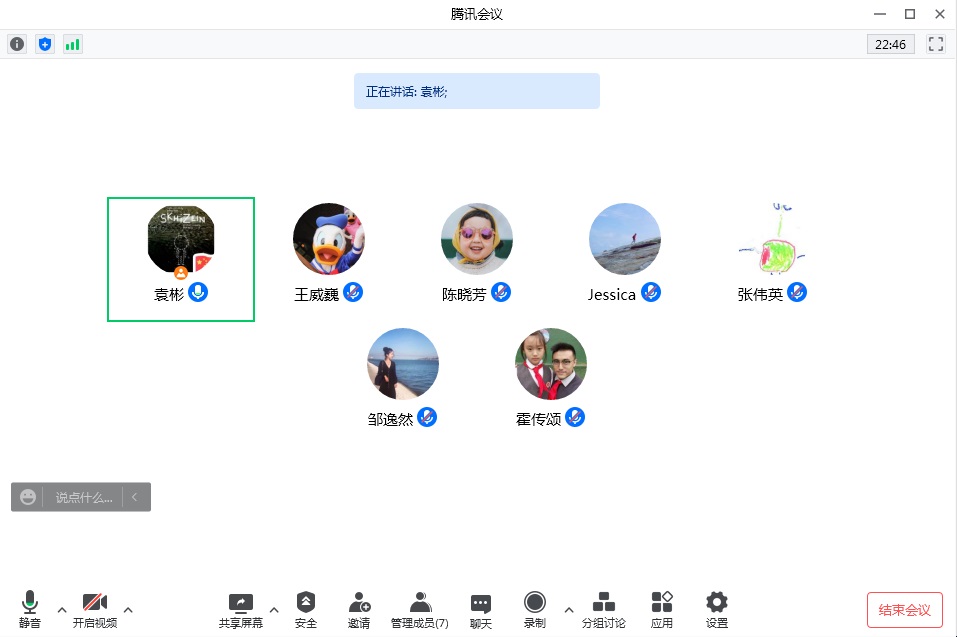Select 邹逸然's seaside avatar

[x=402, y=364]
